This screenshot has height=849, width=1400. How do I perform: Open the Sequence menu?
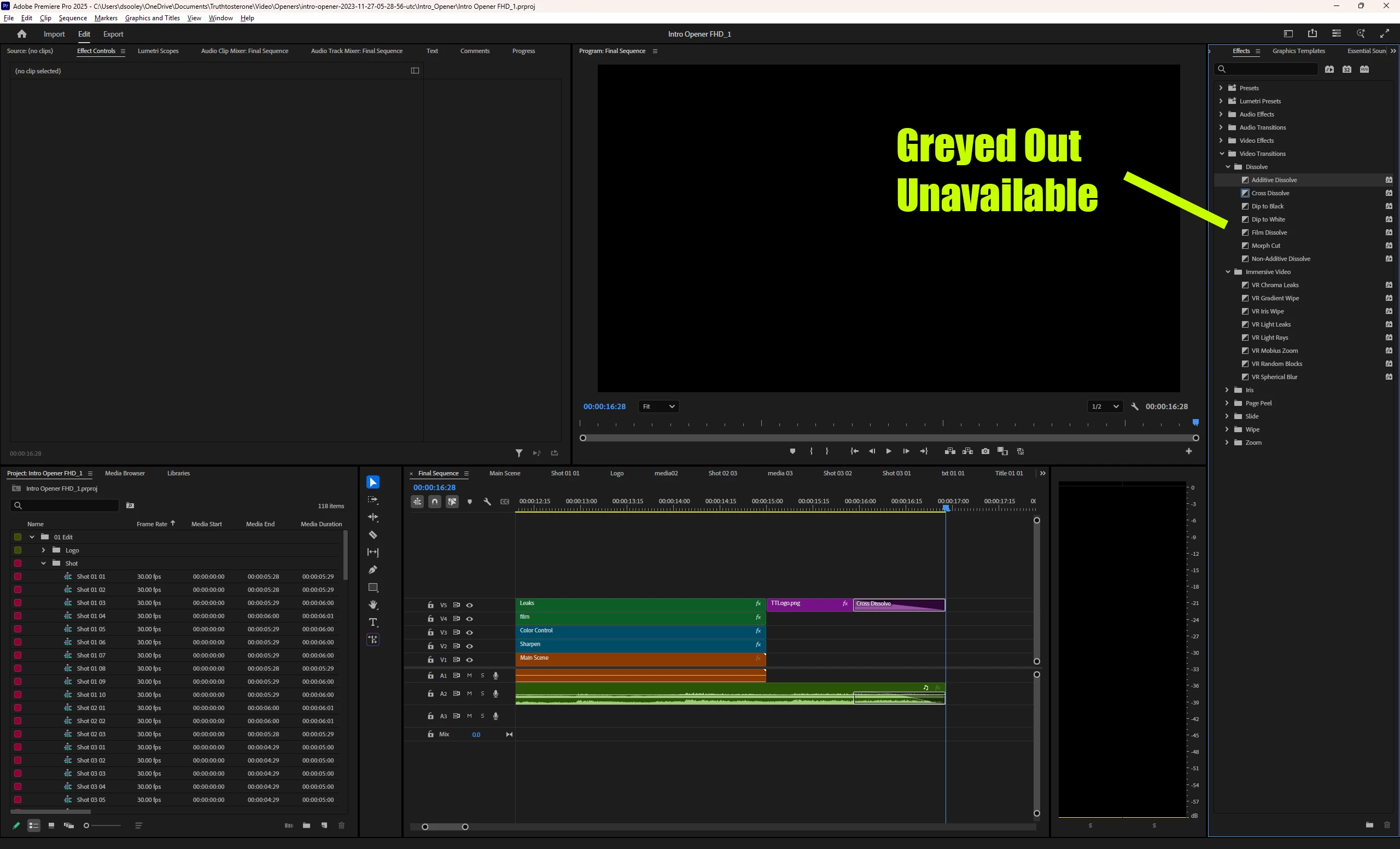73,18
